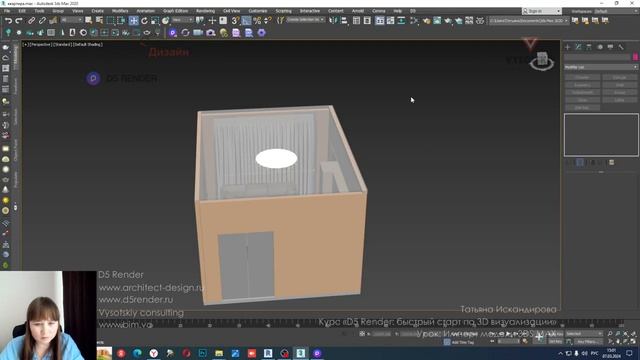
Task: Click the Redo arrow in main toolbar
Action: [19, 20]
